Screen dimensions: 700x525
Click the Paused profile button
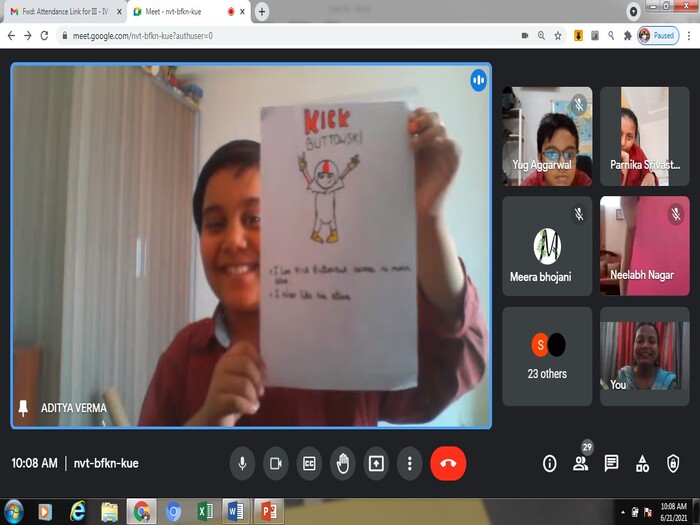pyautogui.click(x=658, y=36)
